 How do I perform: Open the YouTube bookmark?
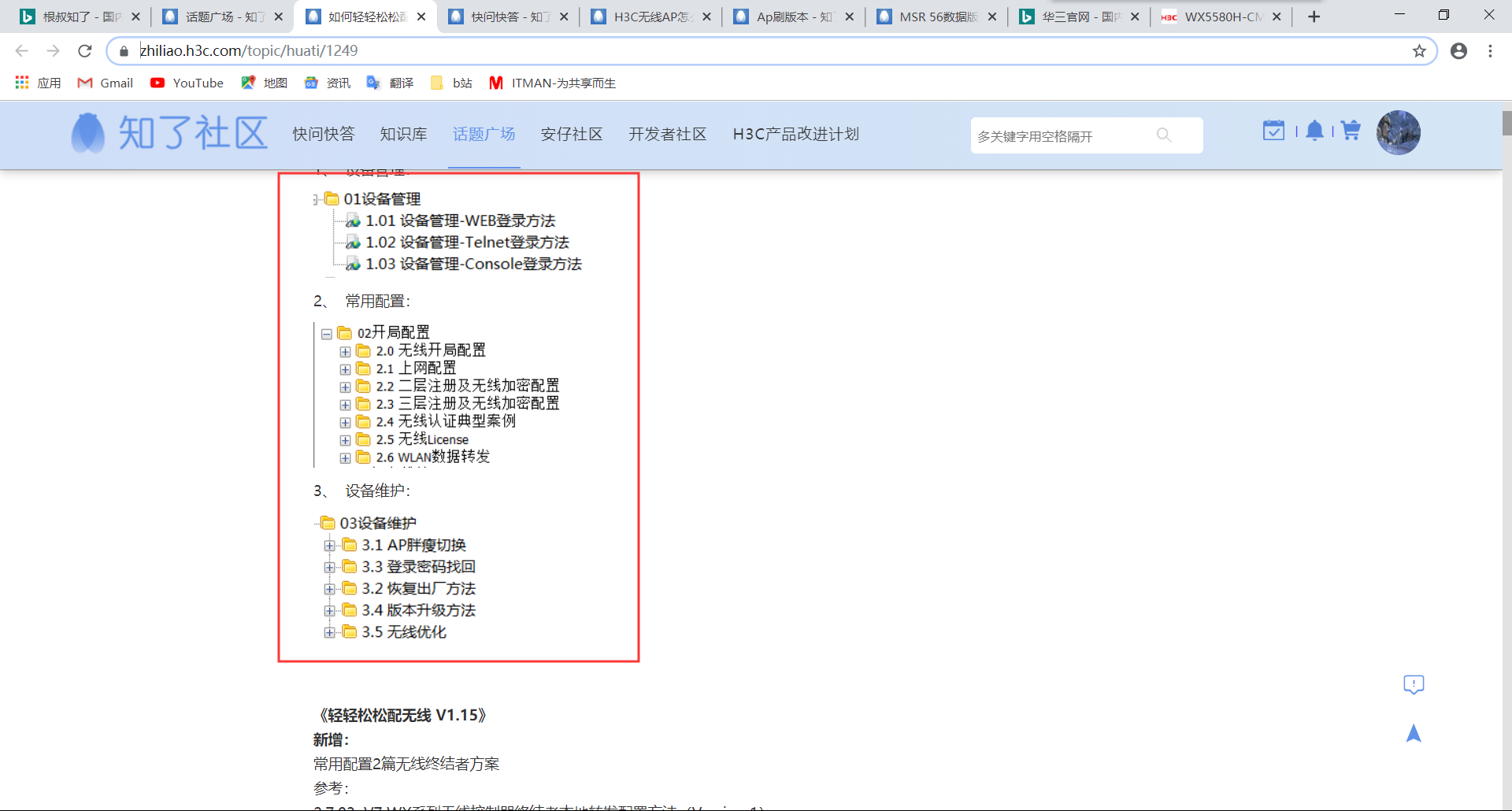pos(187,83)
